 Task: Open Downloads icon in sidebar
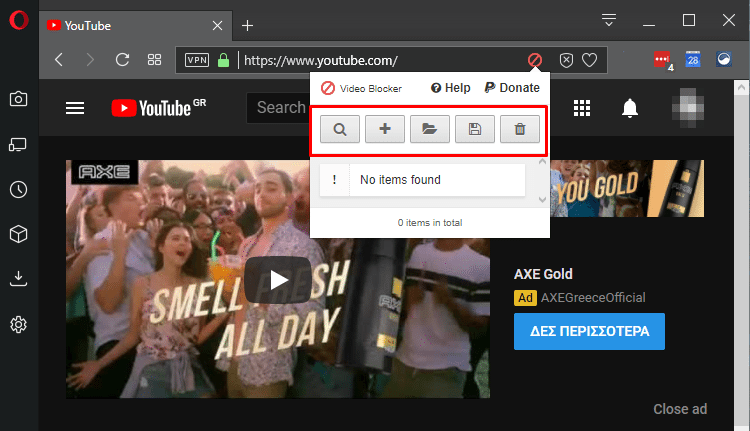click(18, 279)
